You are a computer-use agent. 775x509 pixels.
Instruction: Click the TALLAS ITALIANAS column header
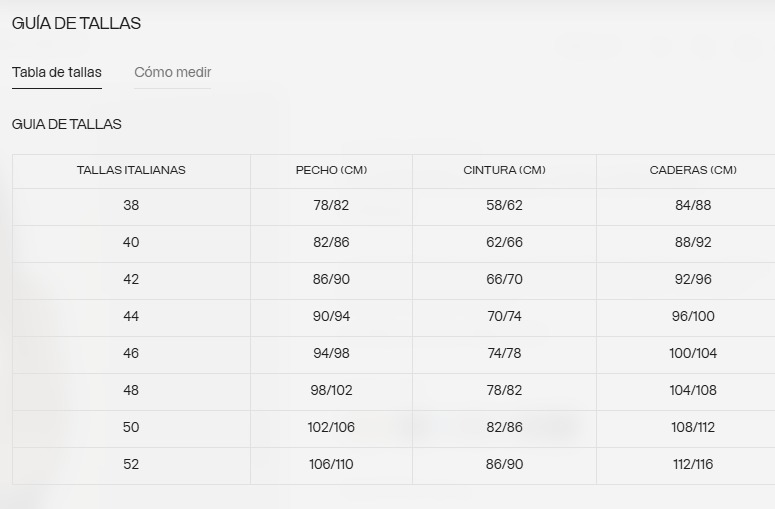pos(131,170)
